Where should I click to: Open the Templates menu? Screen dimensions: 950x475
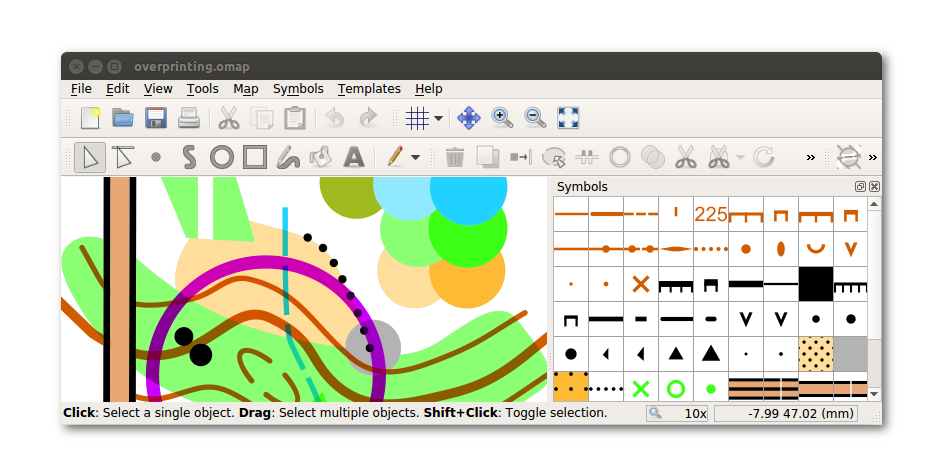coord(369,88)
